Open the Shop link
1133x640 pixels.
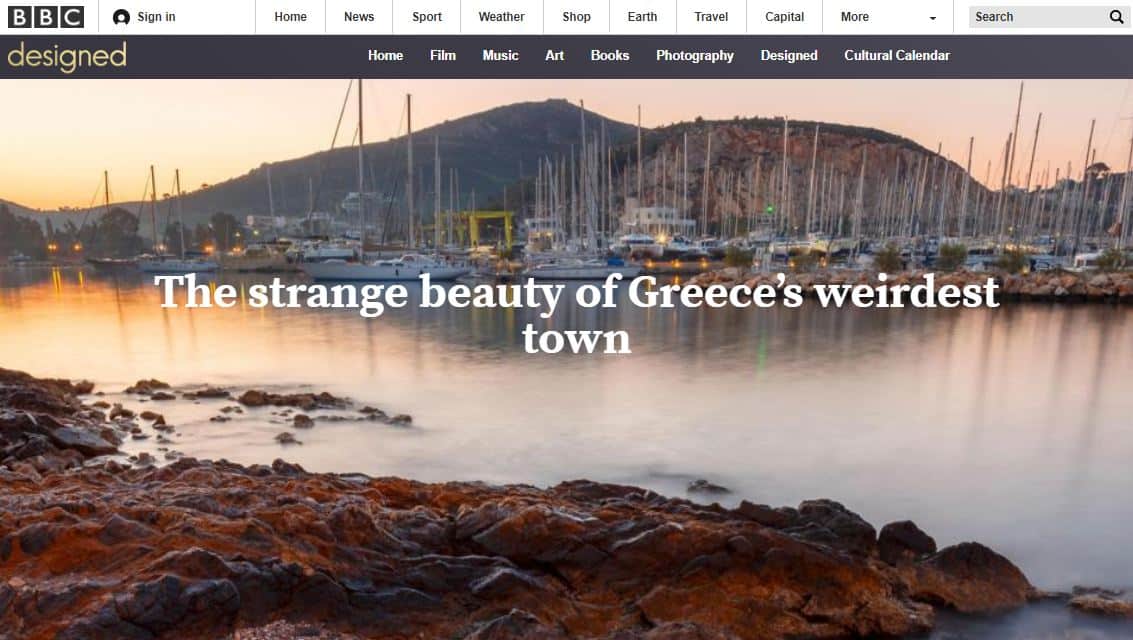[577, 17]
